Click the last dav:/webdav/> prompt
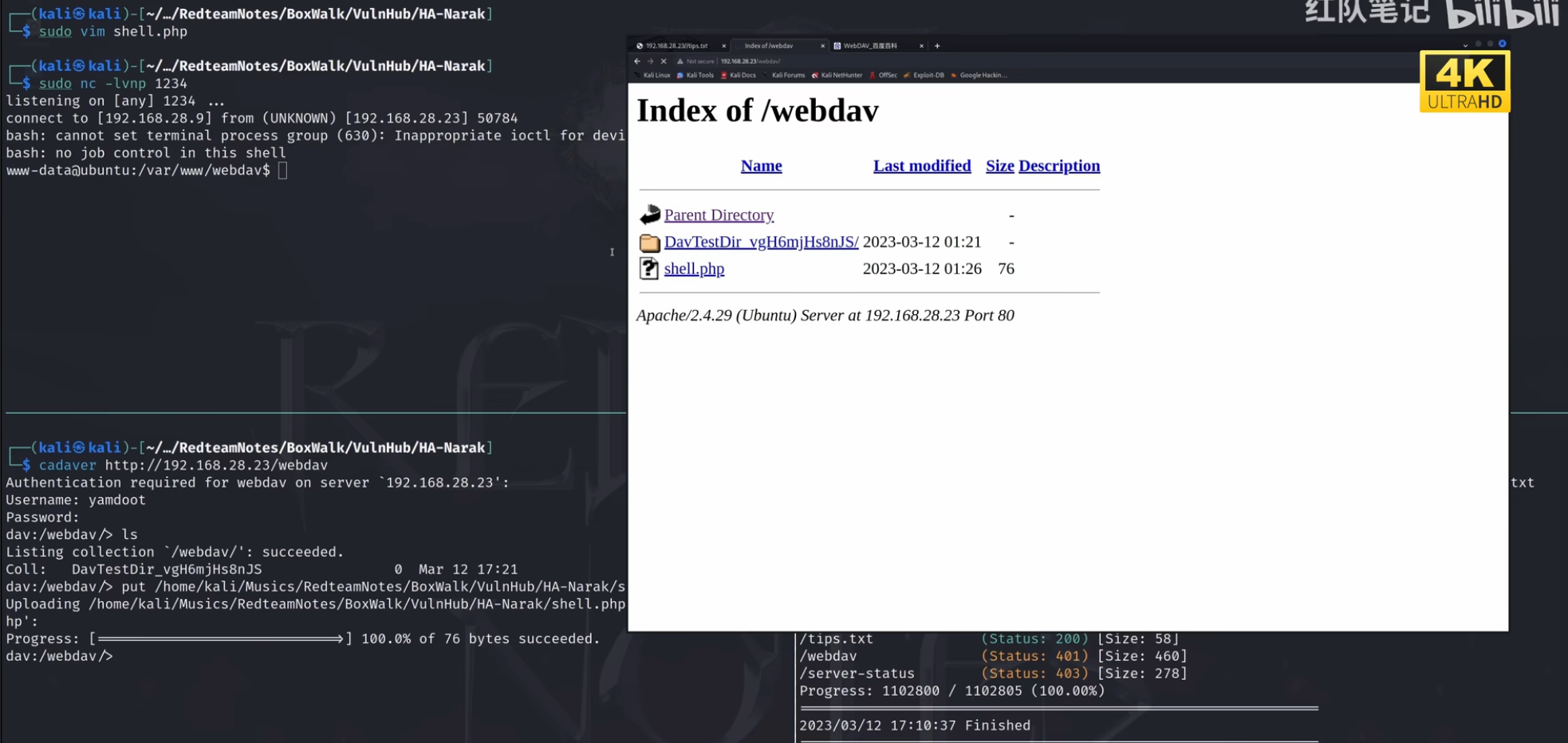 (59, 657)
